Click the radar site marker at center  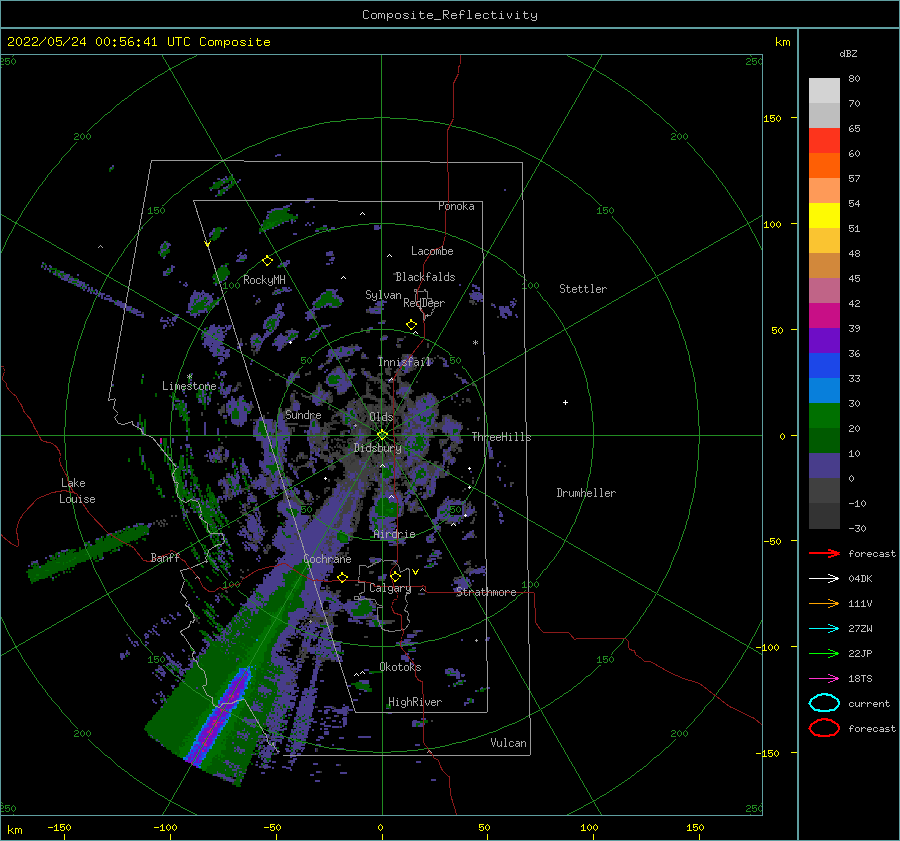(x=382, y=435)
